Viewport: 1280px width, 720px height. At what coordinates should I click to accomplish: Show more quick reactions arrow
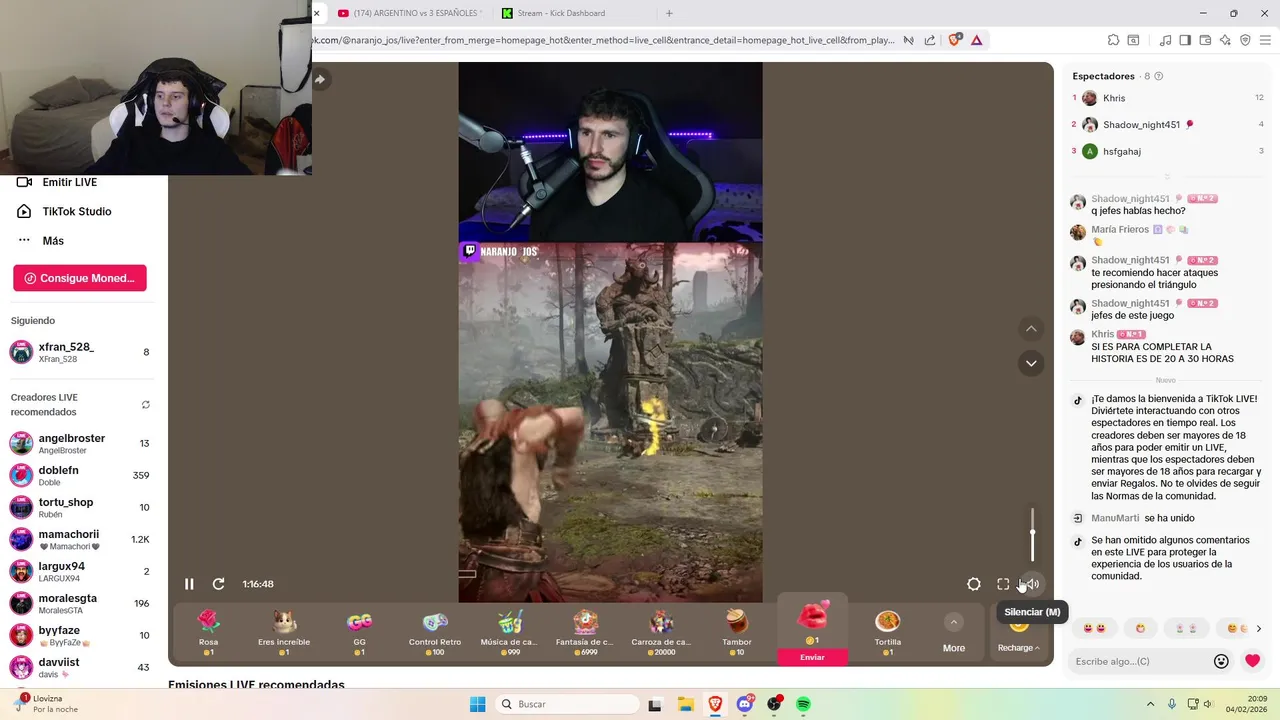tap(1258, 628)
